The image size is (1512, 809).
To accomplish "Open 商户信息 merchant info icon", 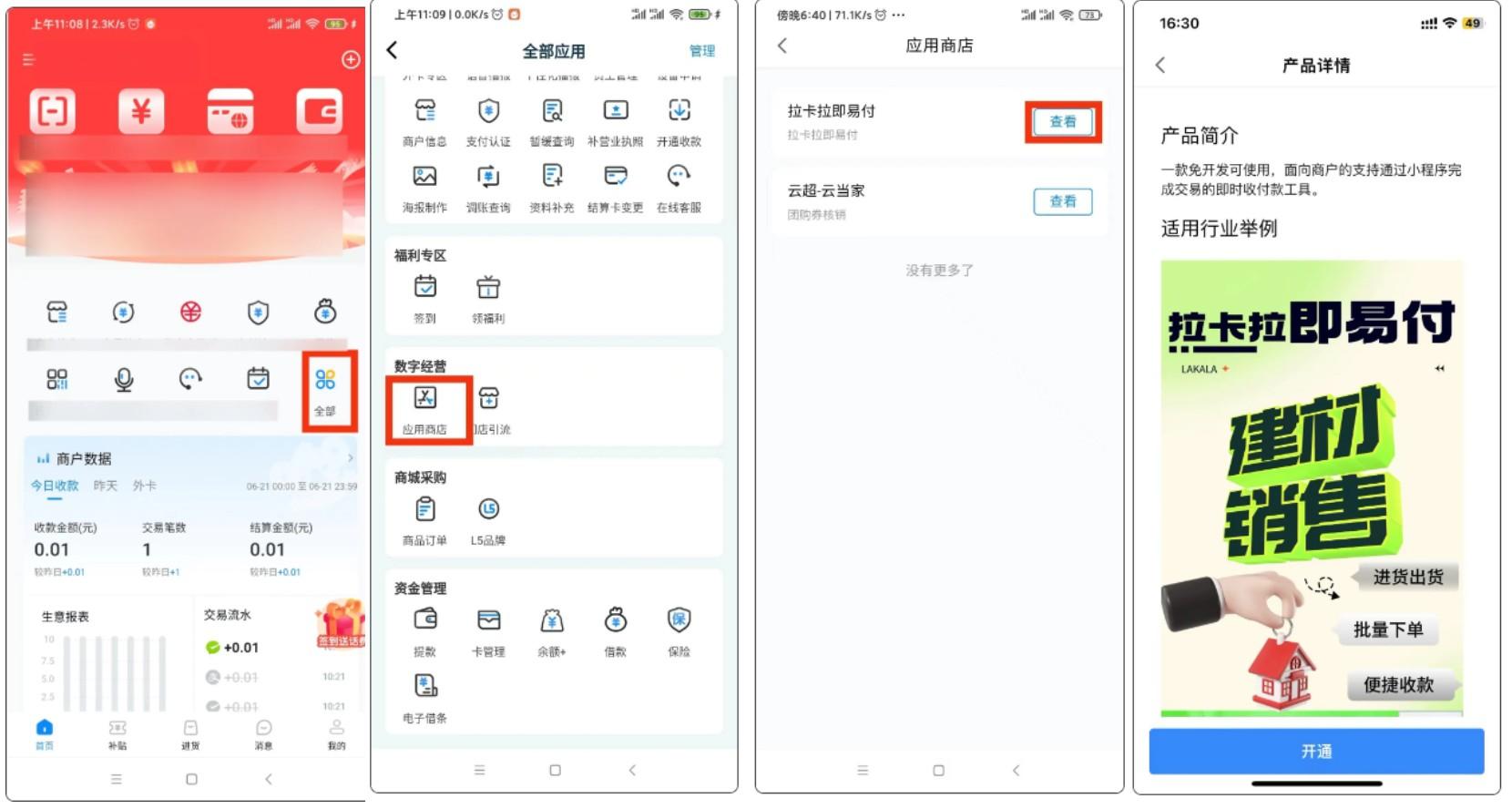I will pyautogui.click(x=425, y=121).
